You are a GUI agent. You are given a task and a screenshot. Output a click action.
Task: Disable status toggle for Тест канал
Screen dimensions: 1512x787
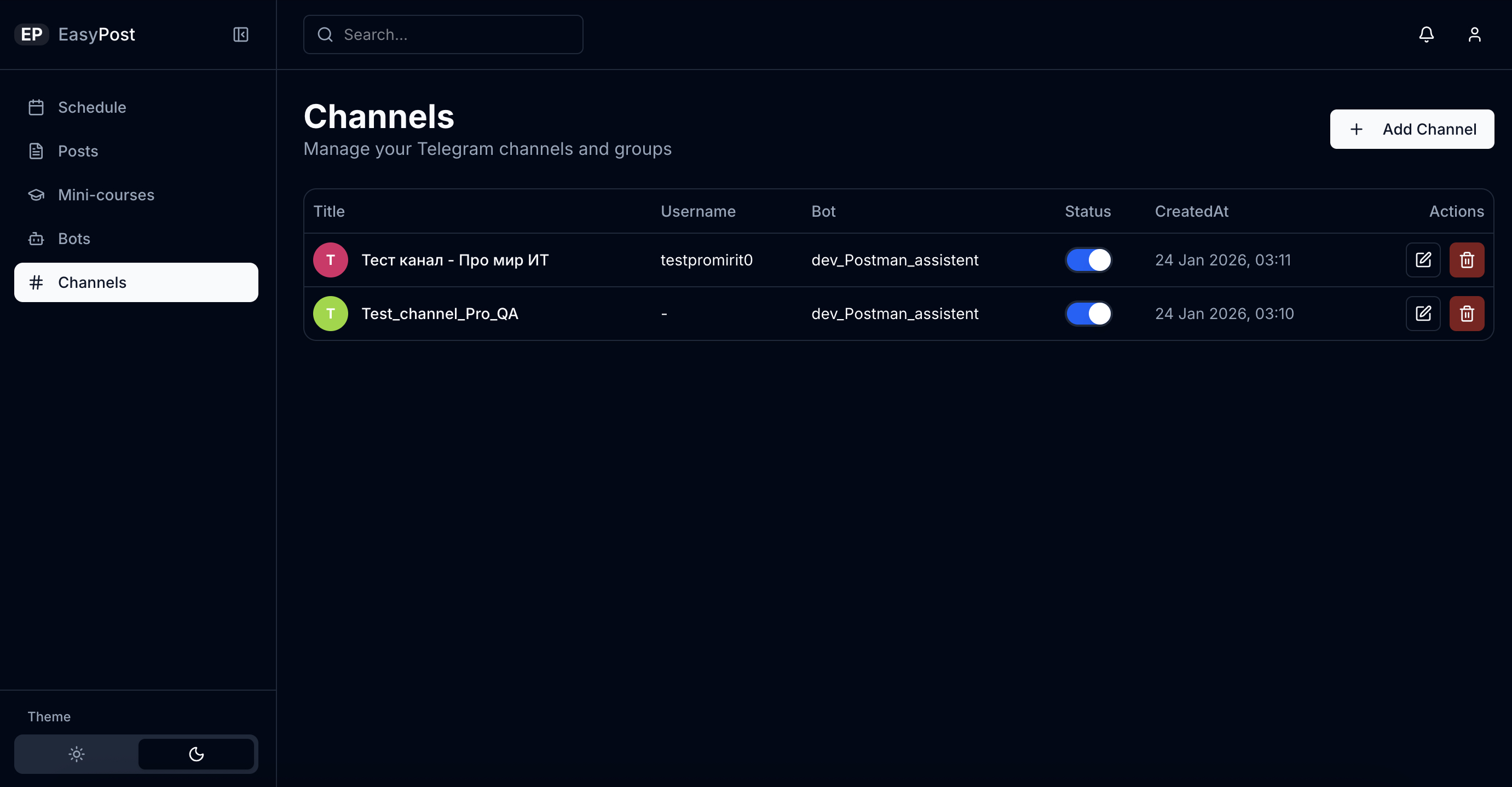[x=1088, y=260]
